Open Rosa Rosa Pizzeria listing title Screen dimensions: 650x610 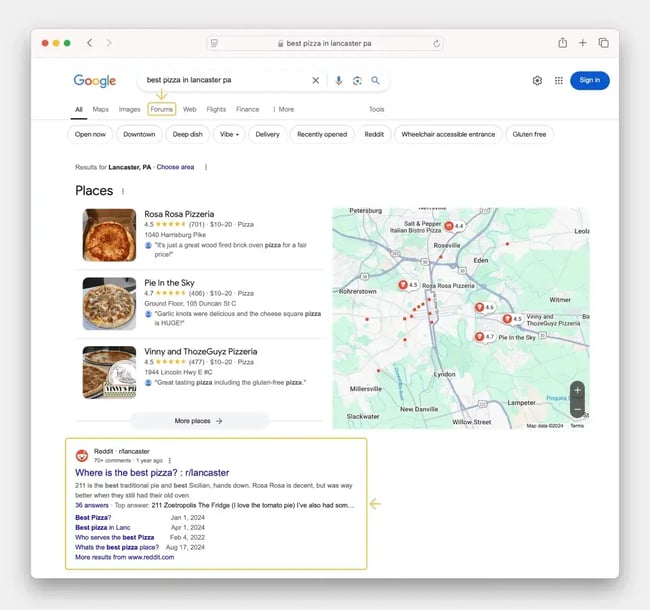pos(179,214)
